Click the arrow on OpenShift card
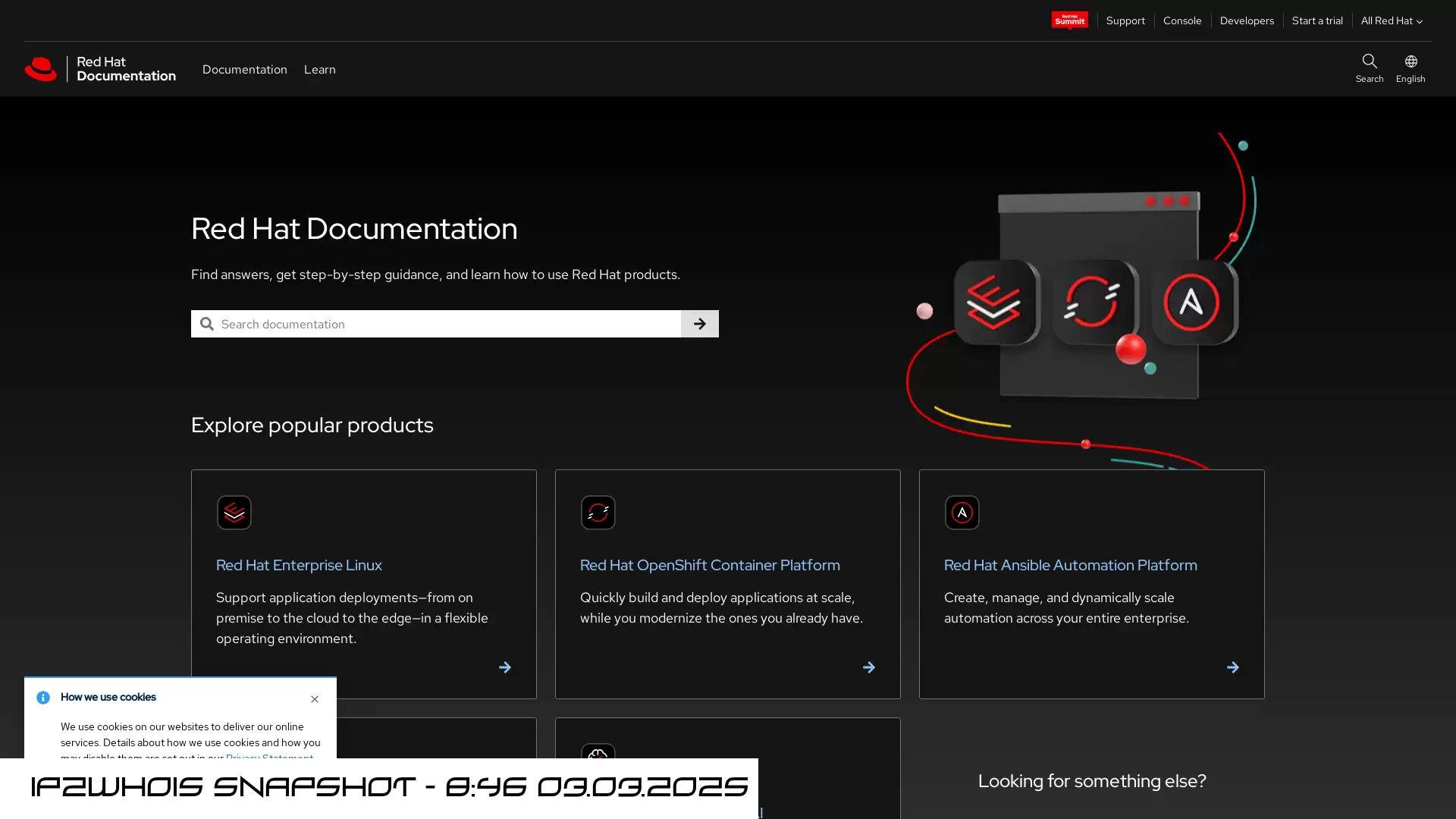Viewport: 1456px width, 819px height. pyautogui.click(x=868, y=667)
